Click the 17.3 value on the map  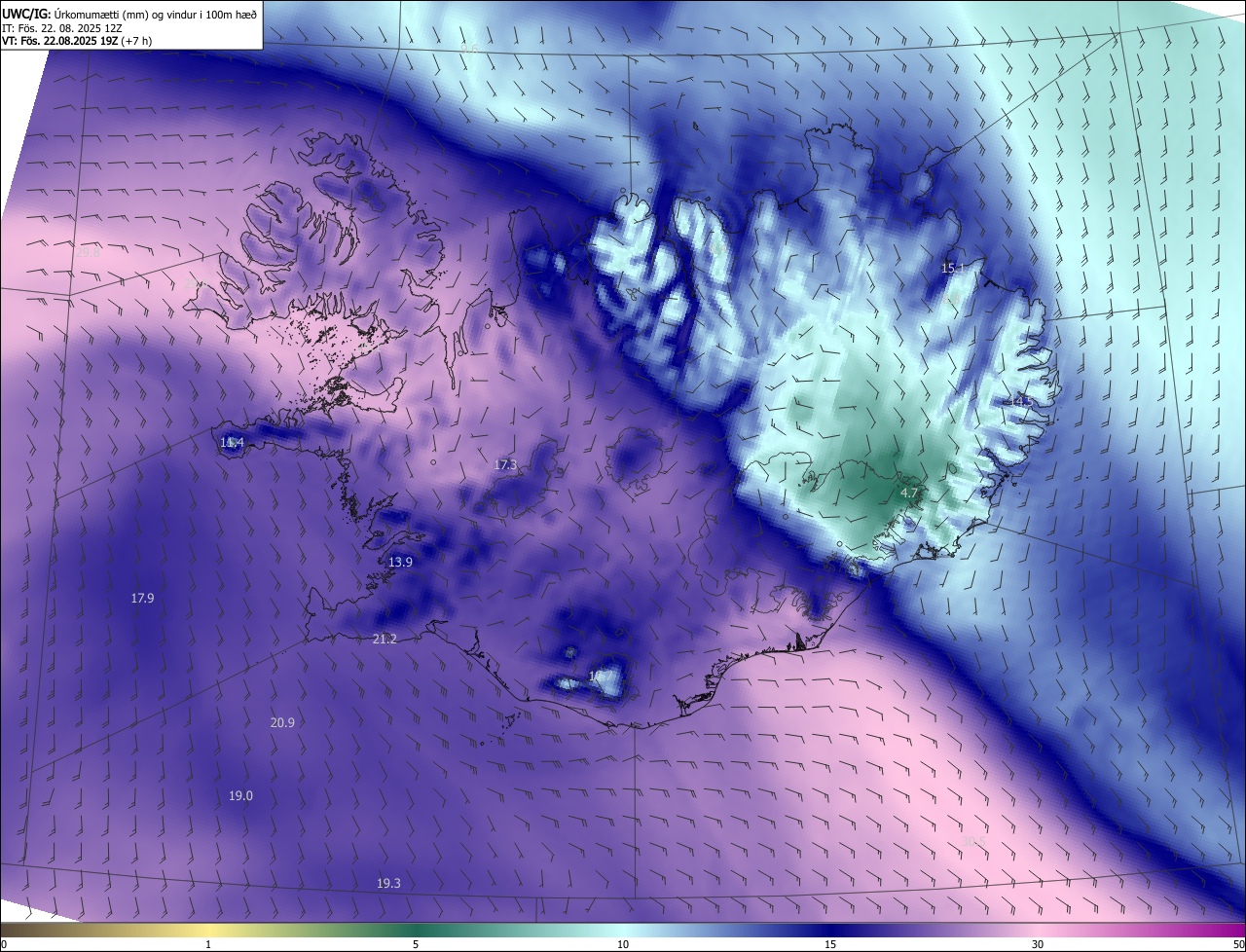tap(505, 465)
